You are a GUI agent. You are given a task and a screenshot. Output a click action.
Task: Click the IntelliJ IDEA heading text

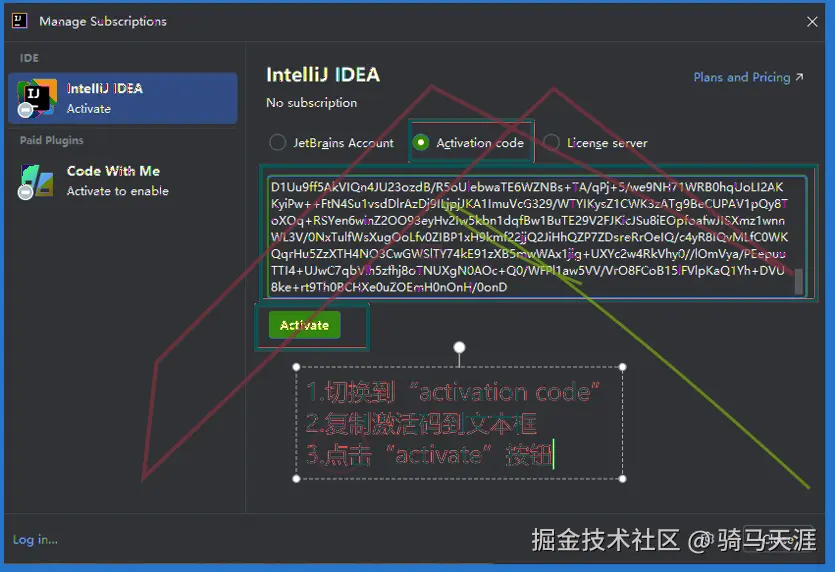[323, 75]
